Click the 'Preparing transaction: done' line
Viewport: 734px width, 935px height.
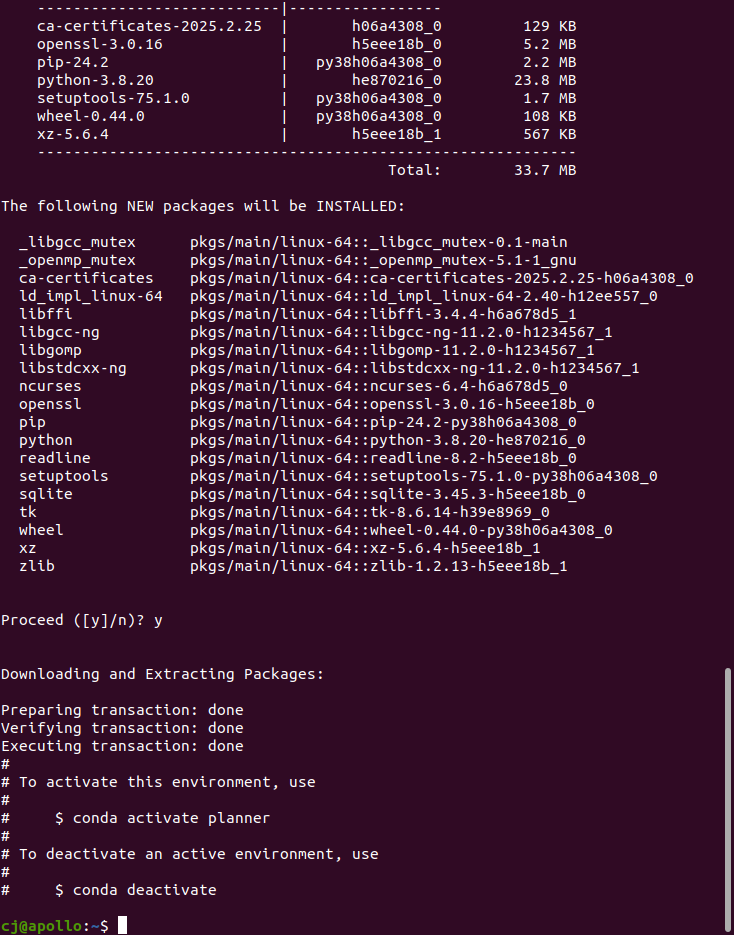pos(122,710)
